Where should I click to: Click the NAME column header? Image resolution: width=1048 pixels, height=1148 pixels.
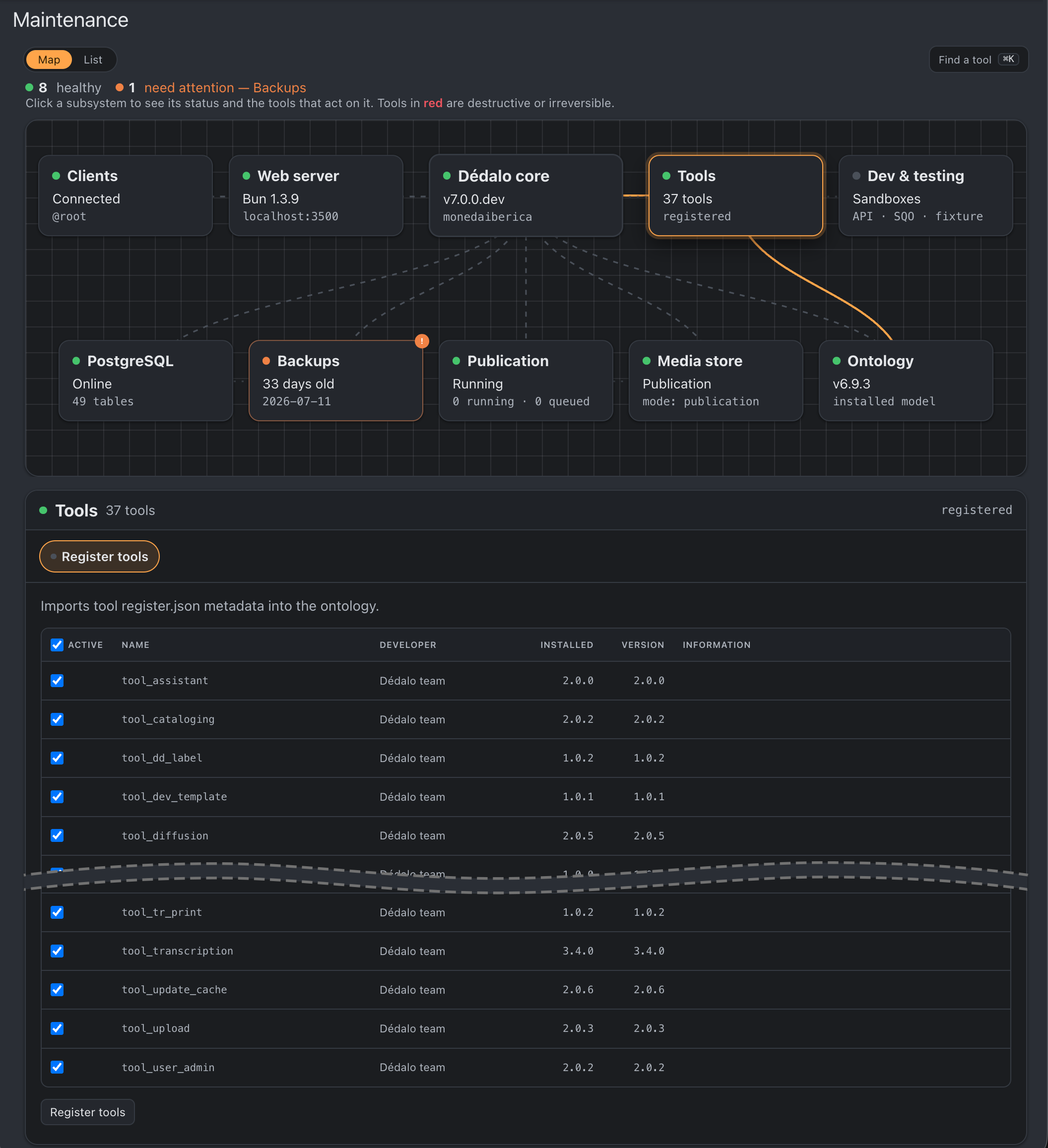(135, 644)
